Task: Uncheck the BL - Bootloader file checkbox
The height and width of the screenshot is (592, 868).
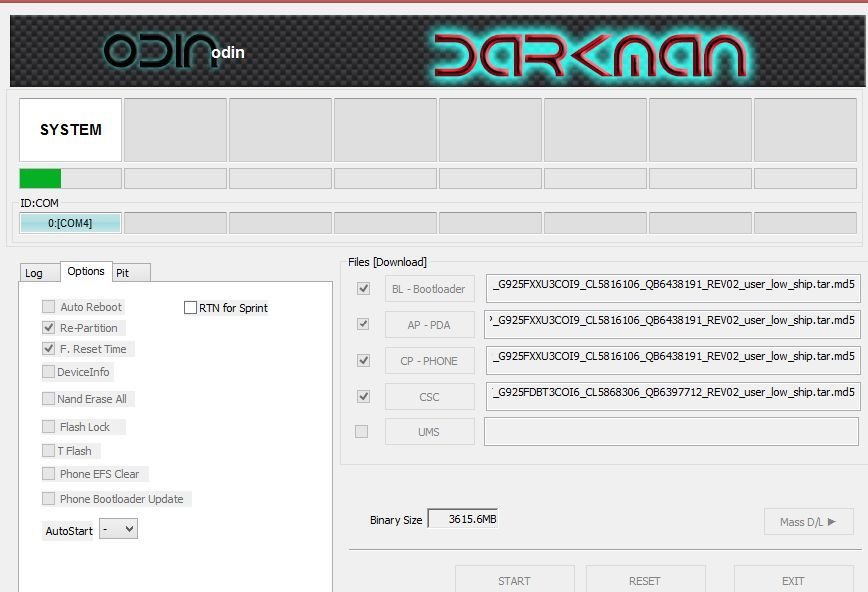Action: pyautogui.click(x=363, y=289)
